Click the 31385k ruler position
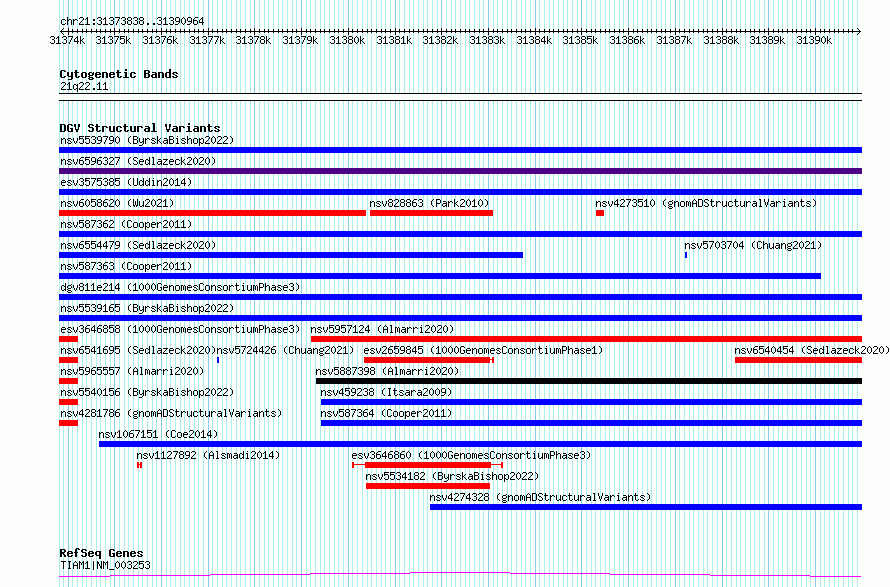 coord(580,40)
